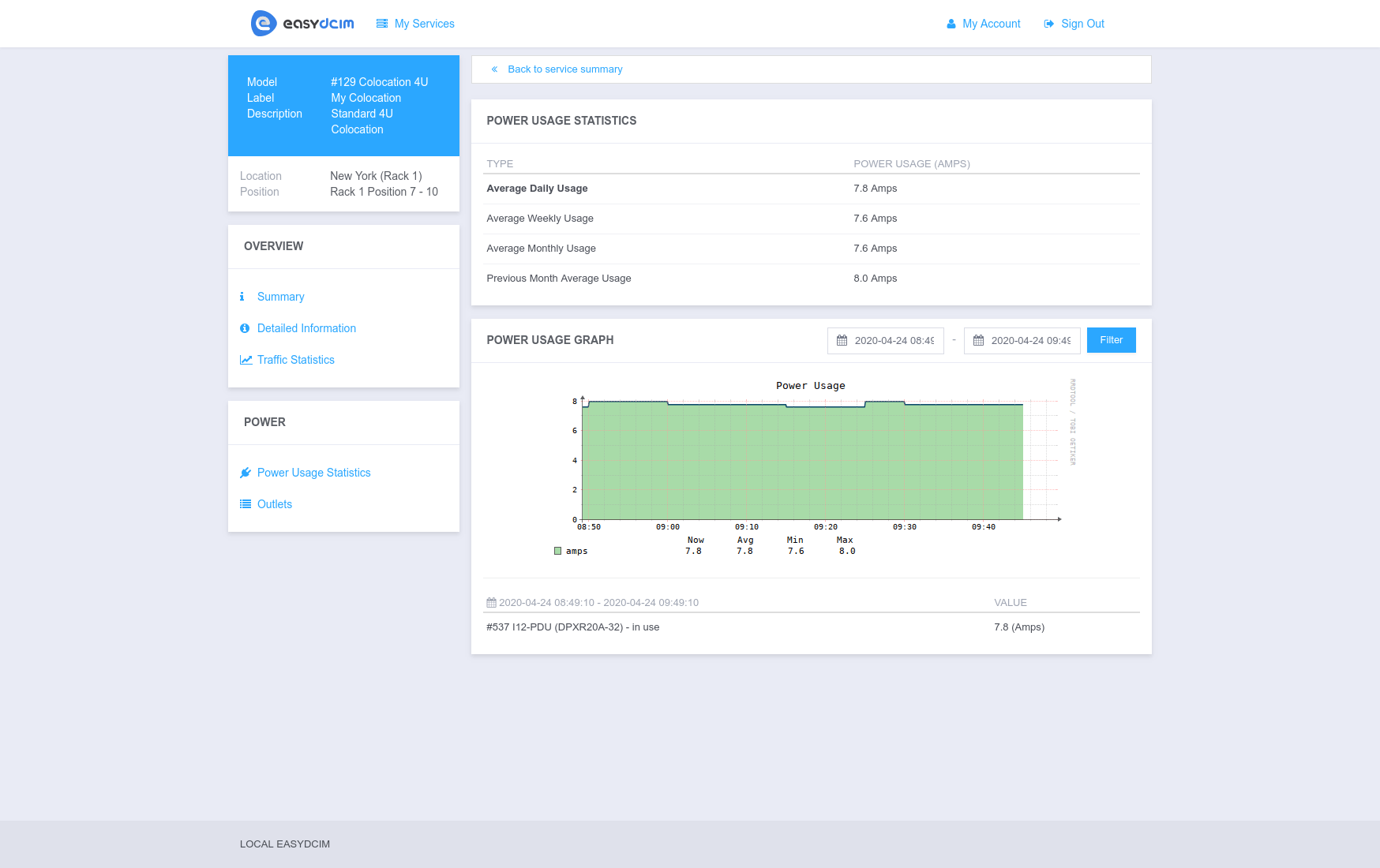
Task: Open the end date calendar picker
Action: point(979,340)
